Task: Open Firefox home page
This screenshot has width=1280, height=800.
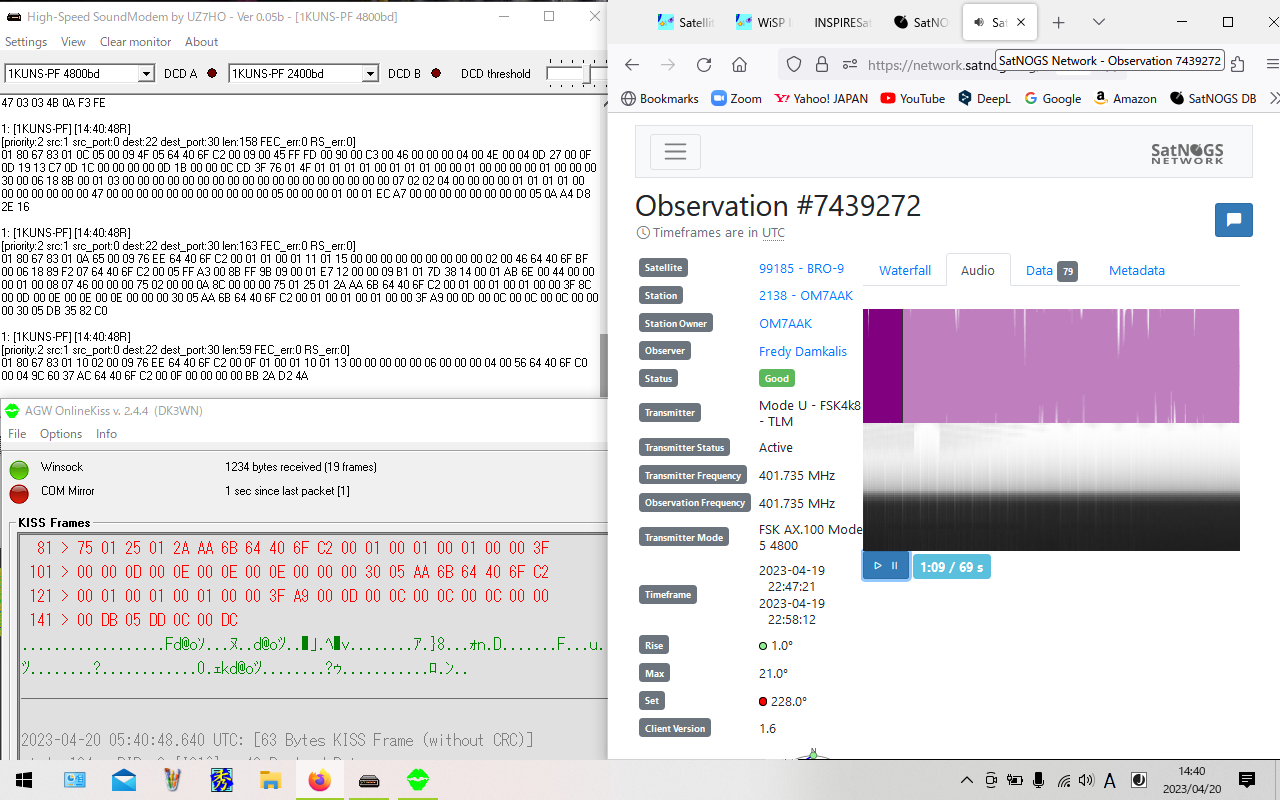Action: (x=739, y=64)
